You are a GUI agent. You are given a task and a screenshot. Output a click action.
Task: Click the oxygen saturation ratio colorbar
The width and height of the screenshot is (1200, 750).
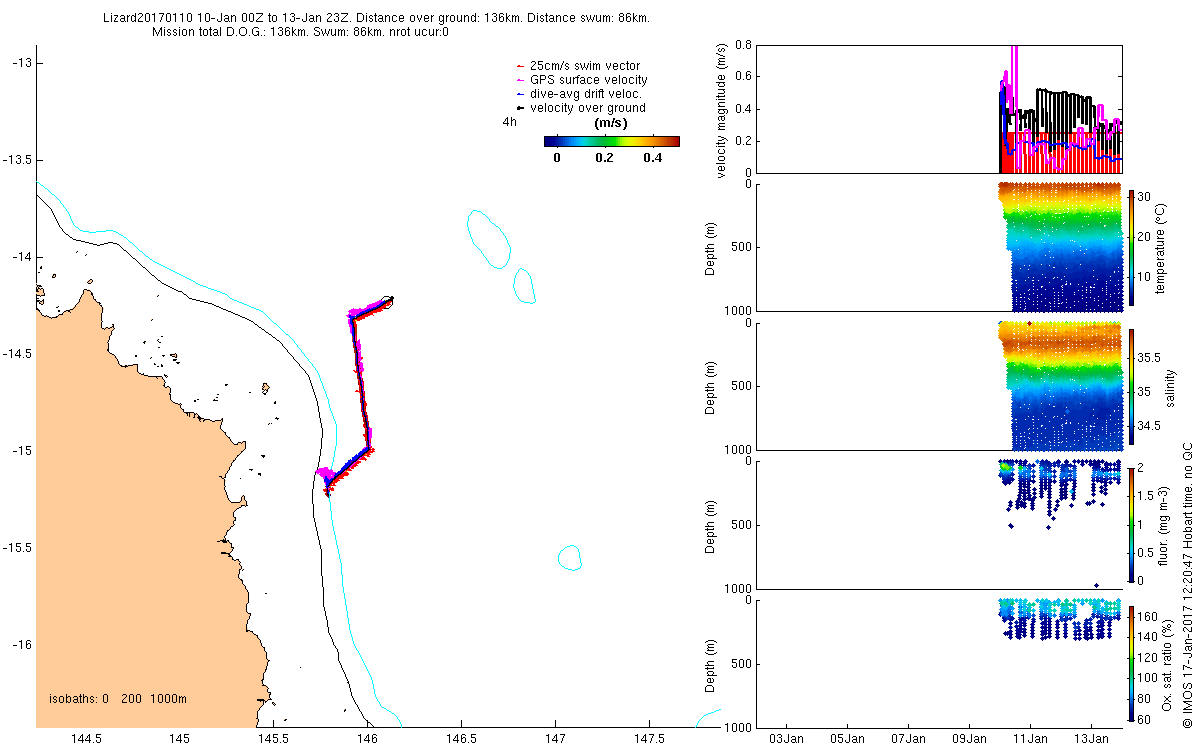point(1132,664)
